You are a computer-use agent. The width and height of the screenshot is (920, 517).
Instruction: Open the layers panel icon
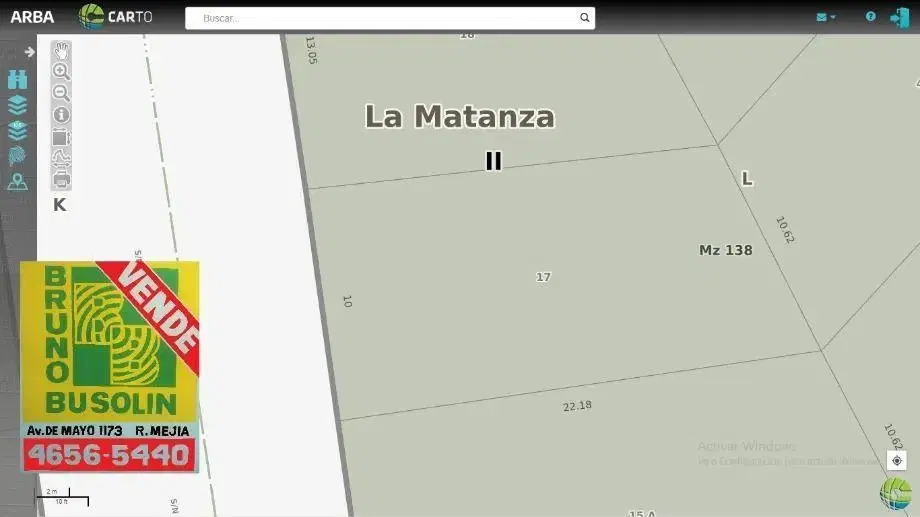point(18,105)
